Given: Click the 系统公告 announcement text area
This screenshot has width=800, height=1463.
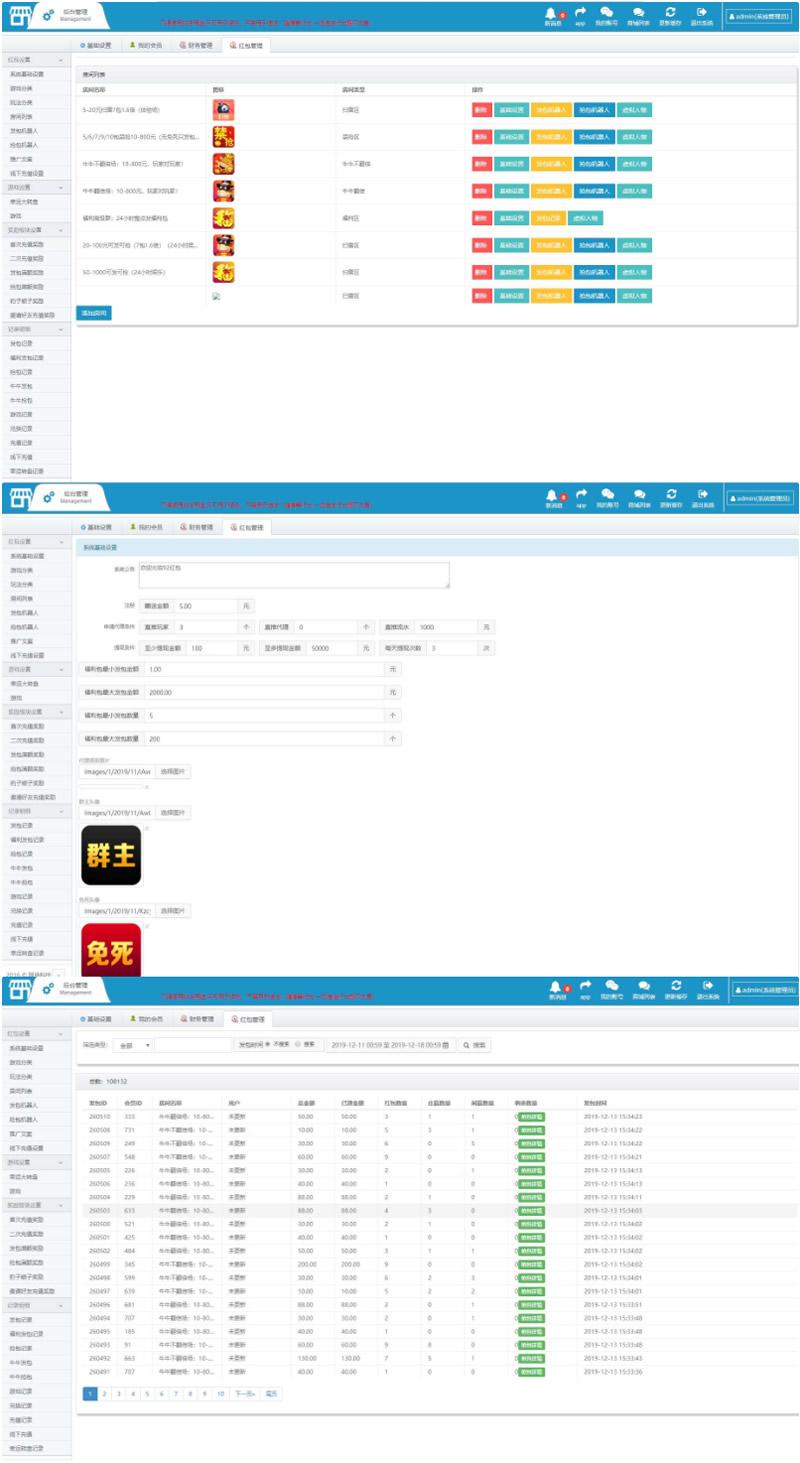Looking at the screenshot, I should tap(293, 574).
